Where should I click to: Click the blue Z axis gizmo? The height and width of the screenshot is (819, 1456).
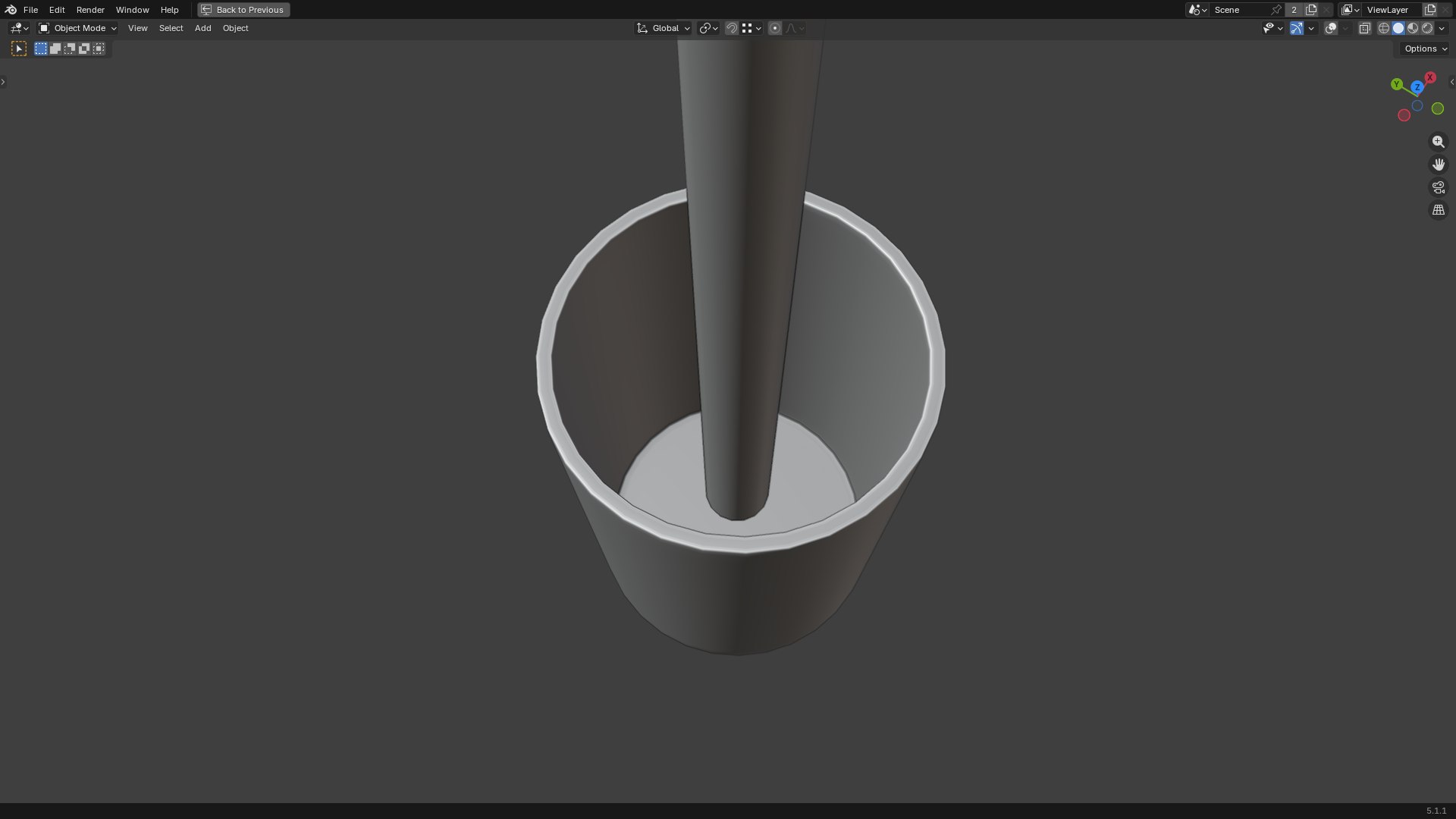tap(1417, 87)
